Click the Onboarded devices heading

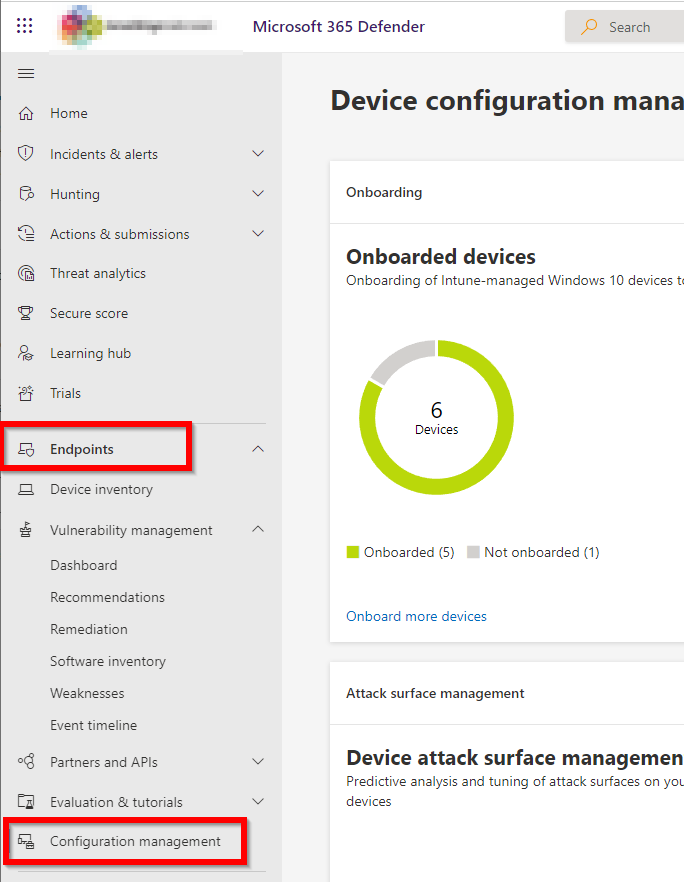441,256
